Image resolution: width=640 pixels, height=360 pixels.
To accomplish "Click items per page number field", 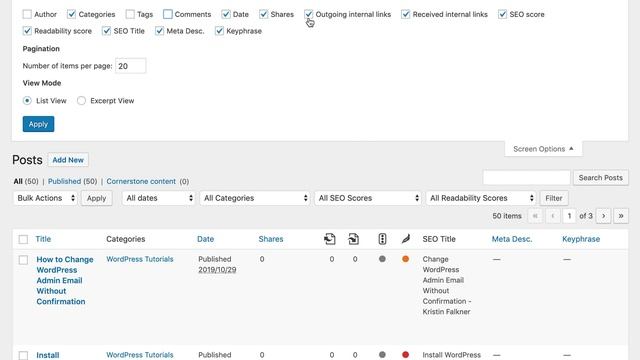I will [131, 66].
